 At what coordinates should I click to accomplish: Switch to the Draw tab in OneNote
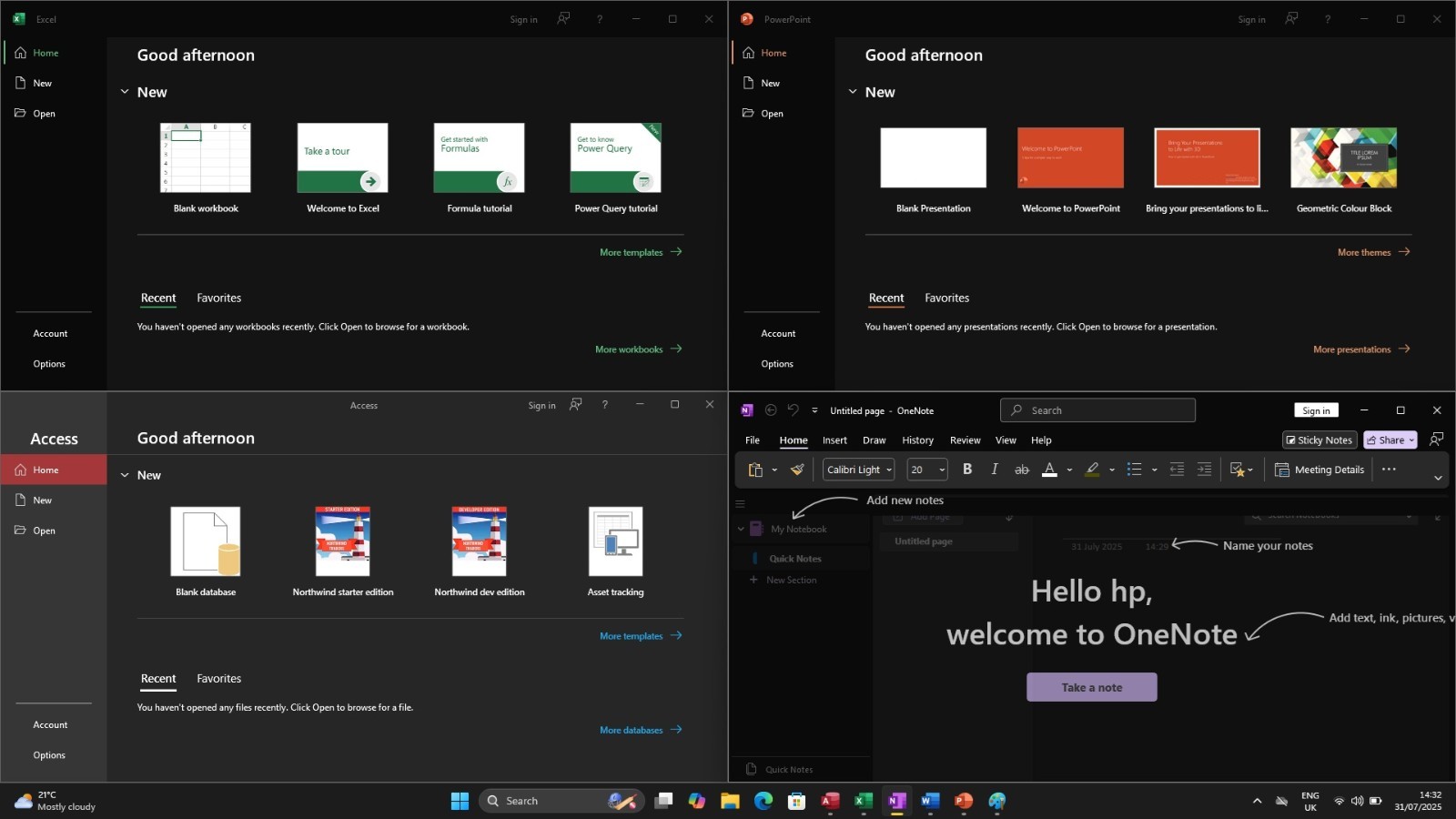pos(874,440)
